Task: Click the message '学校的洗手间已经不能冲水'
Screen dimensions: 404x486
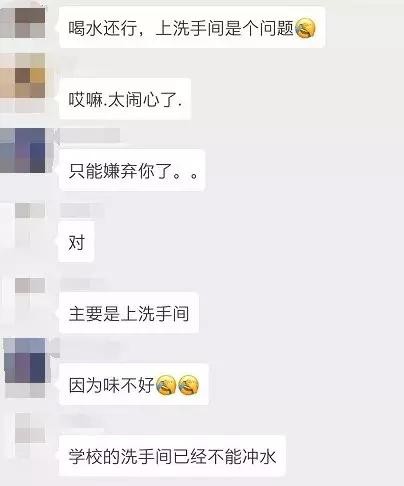Action: coord(172,456)
